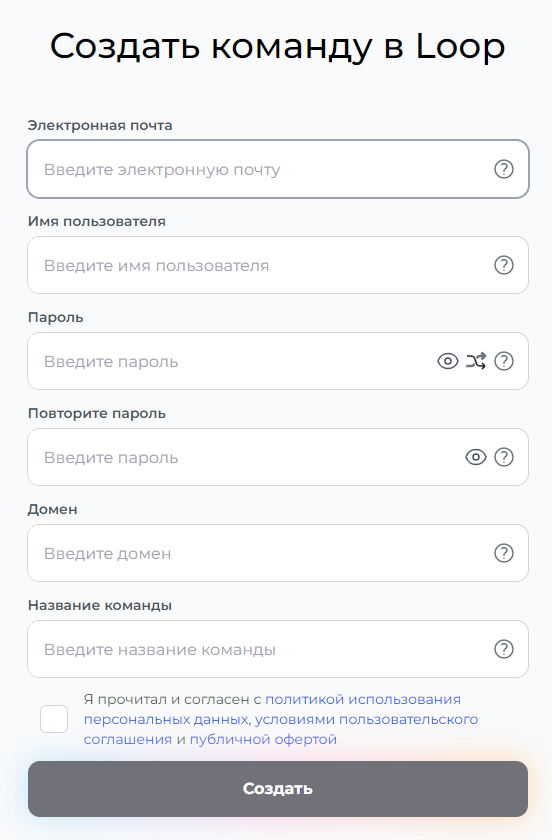Click help icon in repeat password field
The image size is (552, 840).
(x=503, y=457)
